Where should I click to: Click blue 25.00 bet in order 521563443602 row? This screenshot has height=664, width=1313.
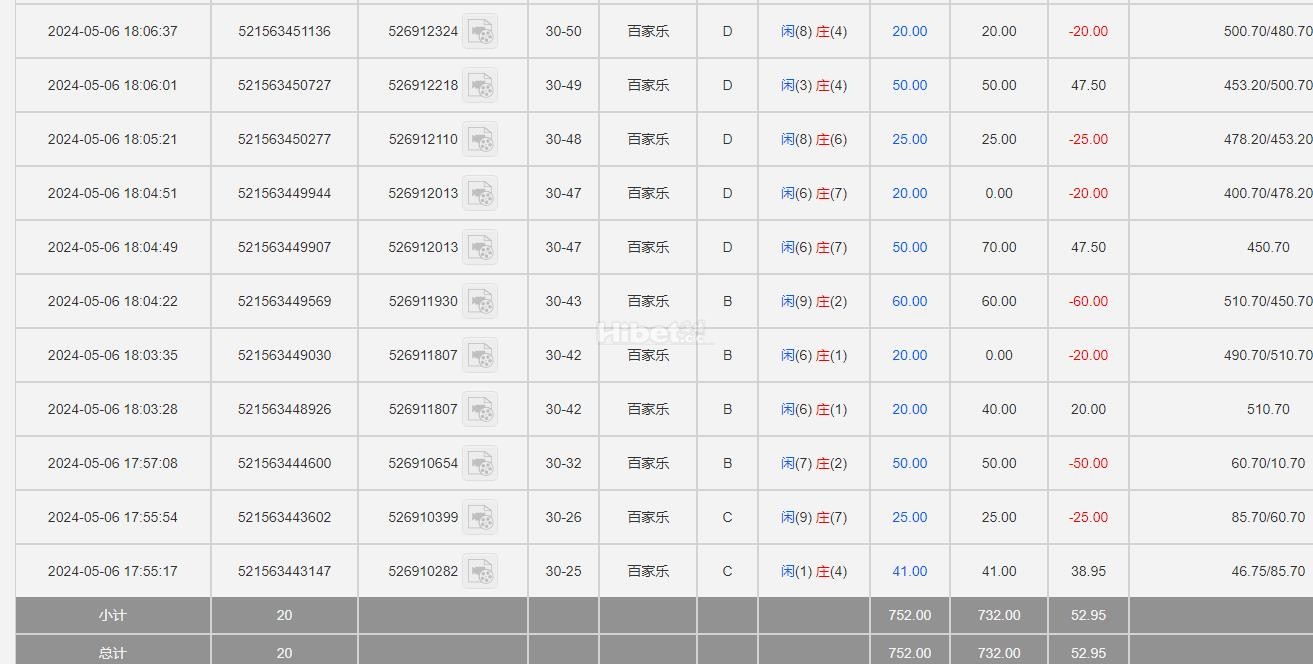coord(910,517)
